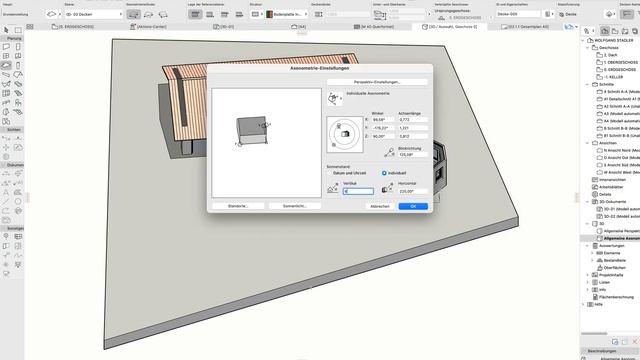Click the camera direction icon beside Blickrichtung

coord(389,152)
